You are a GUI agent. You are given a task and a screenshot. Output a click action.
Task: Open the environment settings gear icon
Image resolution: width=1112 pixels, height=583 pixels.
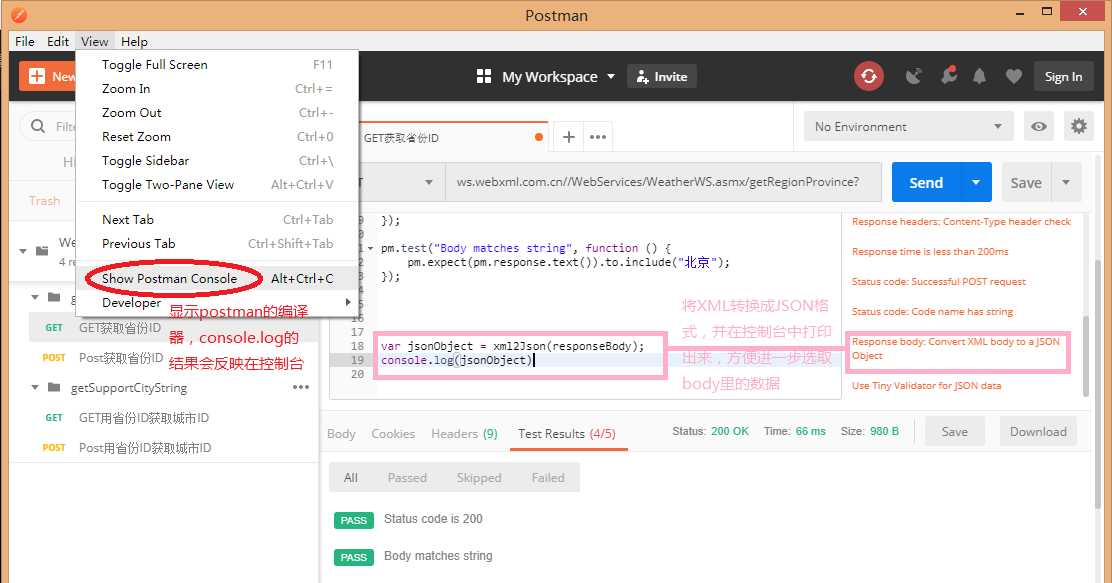1079,126
